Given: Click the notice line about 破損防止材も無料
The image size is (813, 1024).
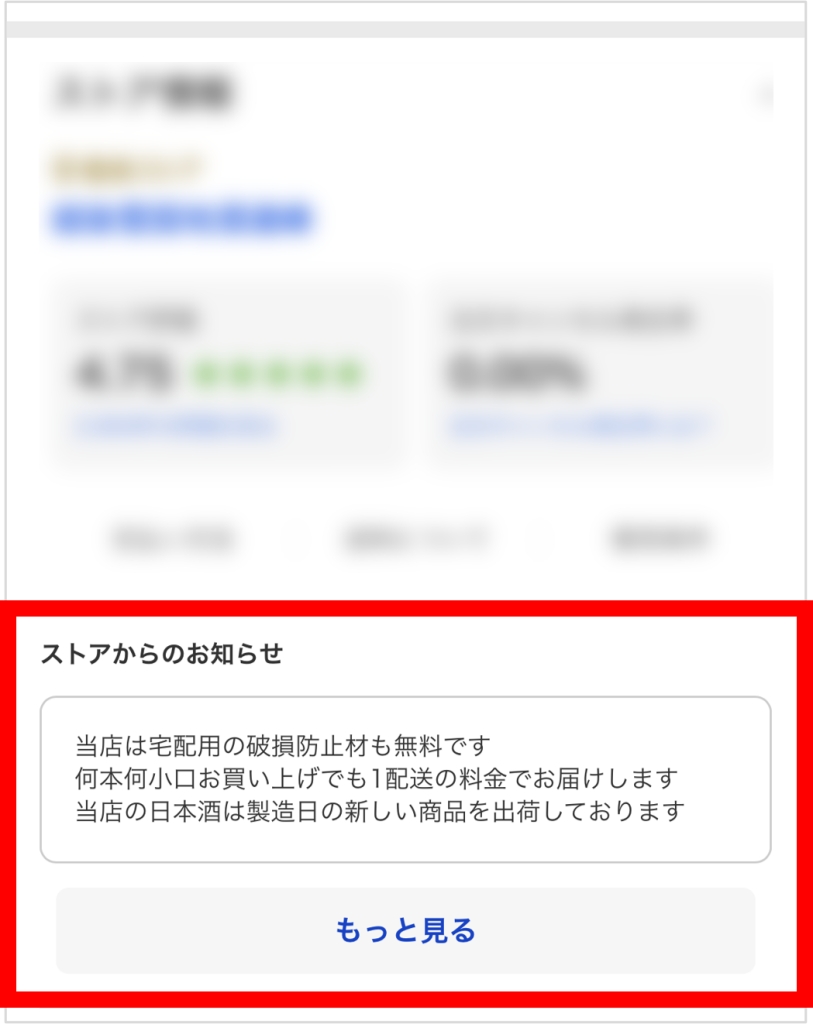Looking at the screenshot, I should click(x=283, y=745).
